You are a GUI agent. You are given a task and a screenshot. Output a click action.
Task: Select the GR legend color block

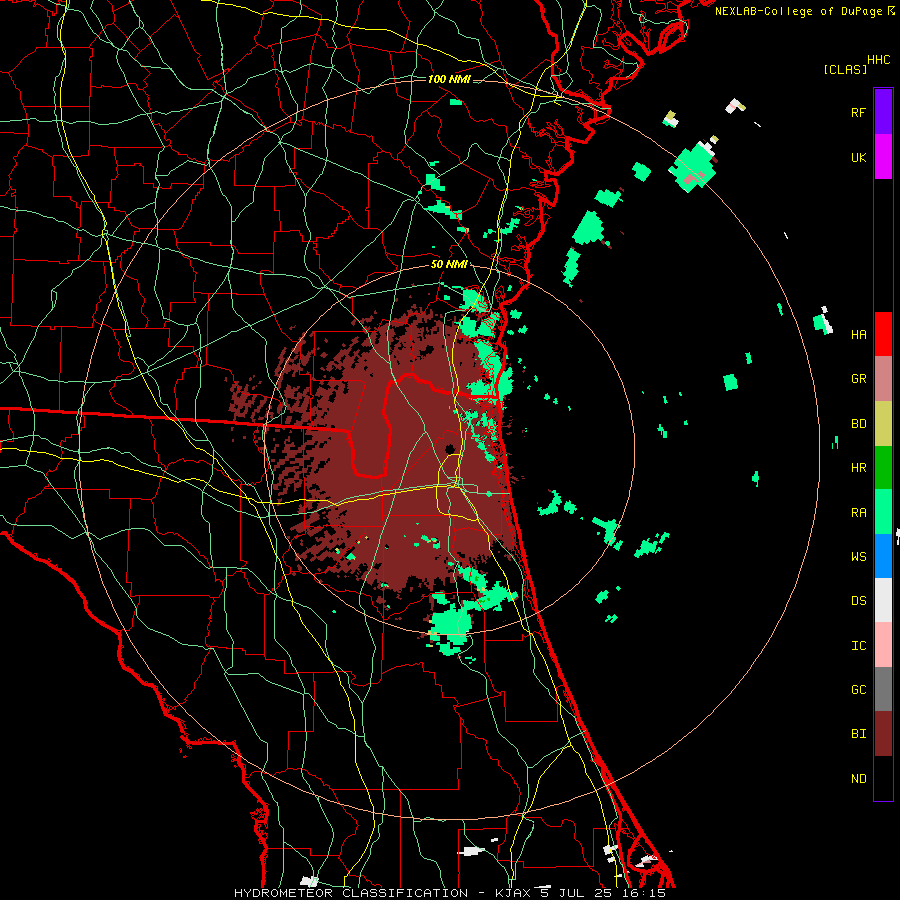[883, 379]
